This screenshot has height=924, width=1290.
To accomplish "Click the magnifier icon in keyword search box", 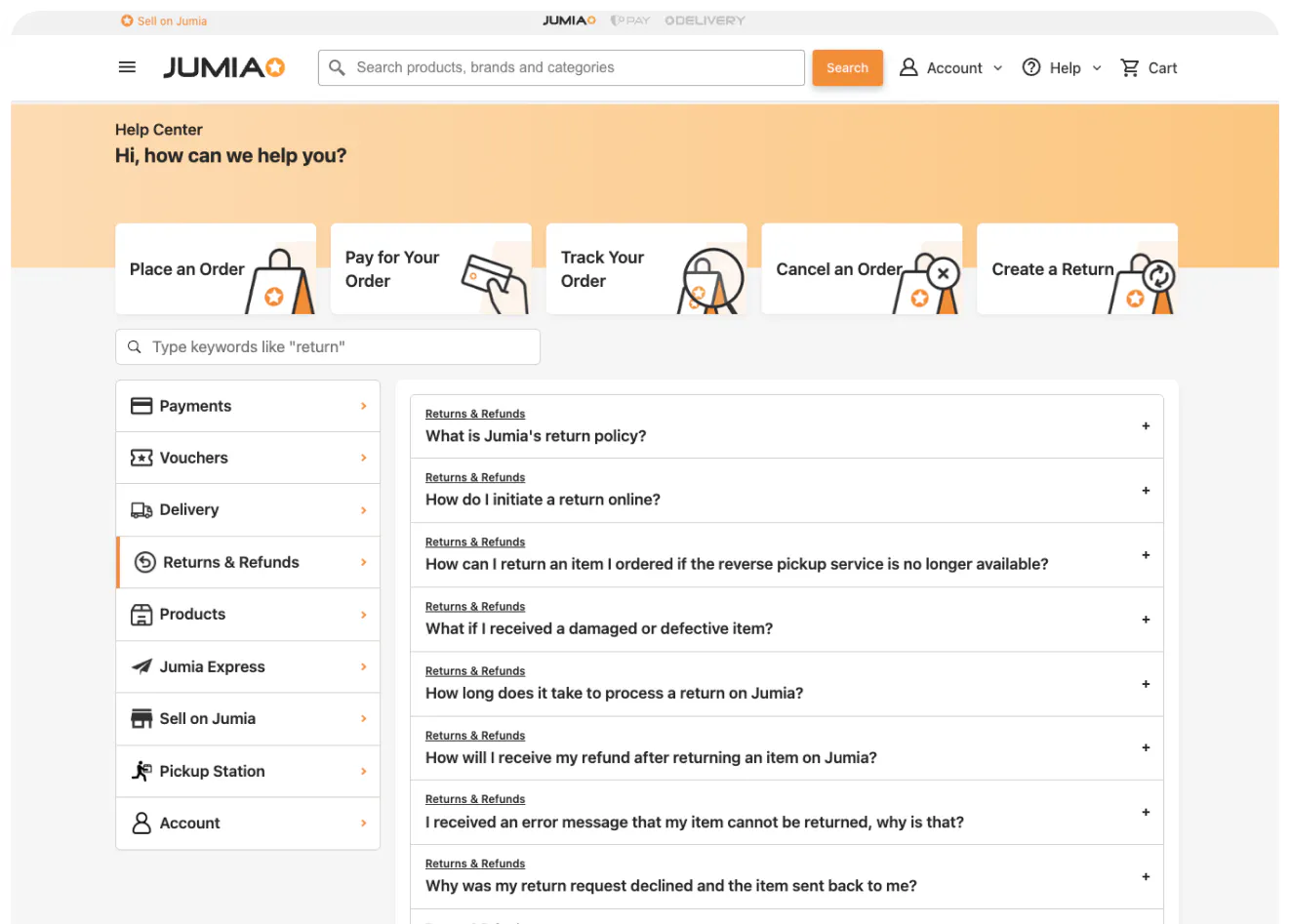I will coord(135,347).
